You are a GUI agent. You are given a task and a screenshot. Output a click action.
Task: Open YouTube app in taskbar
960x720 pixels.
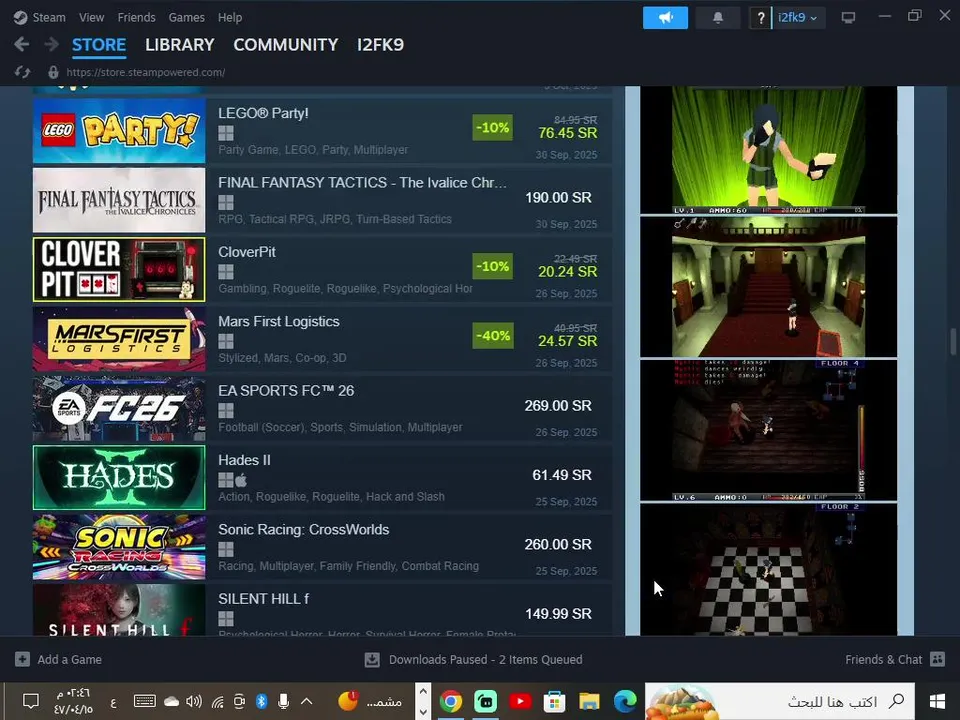click(520, 701)
